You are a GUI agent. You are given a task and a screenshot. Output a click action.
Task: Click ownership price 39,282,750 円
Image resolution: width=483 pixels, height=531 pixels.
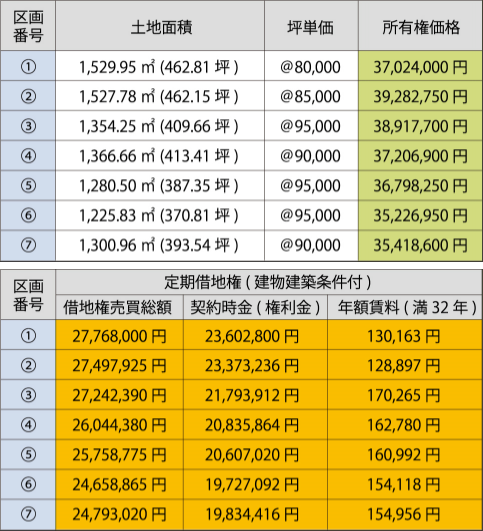pos(420,96)
